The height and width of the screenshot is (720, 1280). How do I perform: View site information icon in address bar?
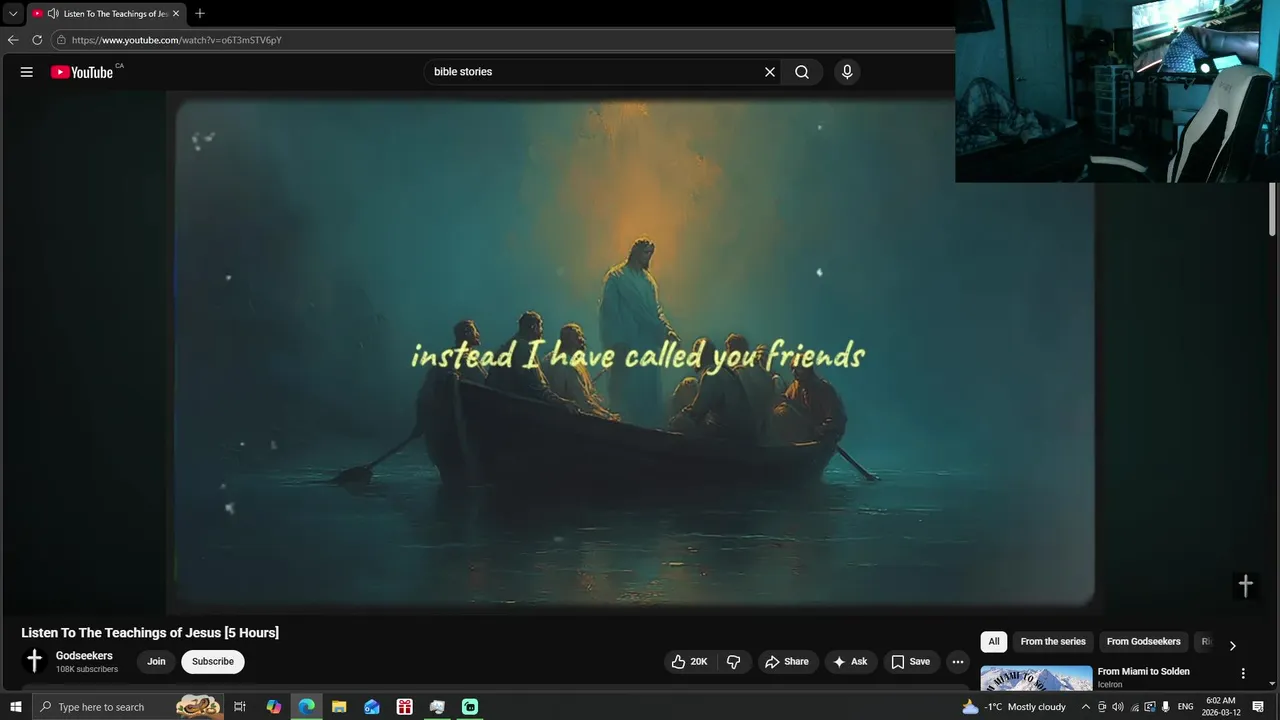[x=61, y=40]
